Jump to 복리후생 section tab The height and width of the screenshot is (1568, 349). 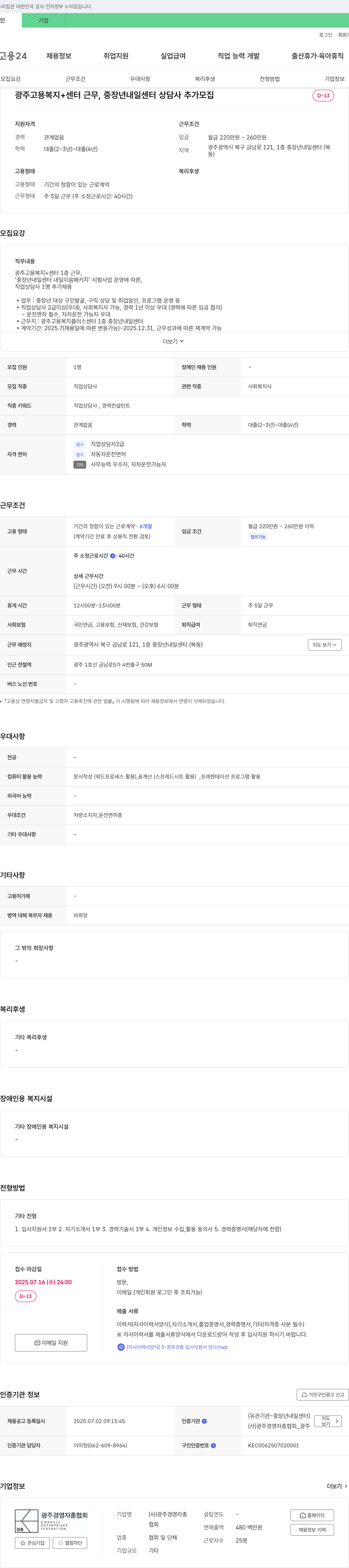pos(205,79)
